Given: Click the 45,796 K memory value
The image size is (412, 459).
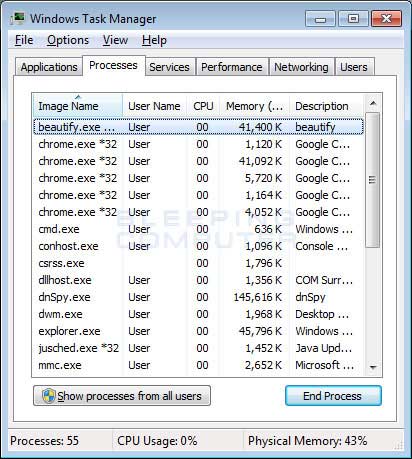Looking at the screenshot, I should [260, 331].
